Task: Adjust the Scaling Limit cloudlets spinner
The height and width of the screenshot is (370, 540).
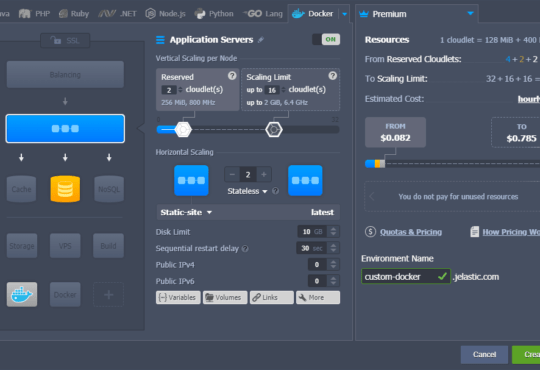Action: coord(283,90)
